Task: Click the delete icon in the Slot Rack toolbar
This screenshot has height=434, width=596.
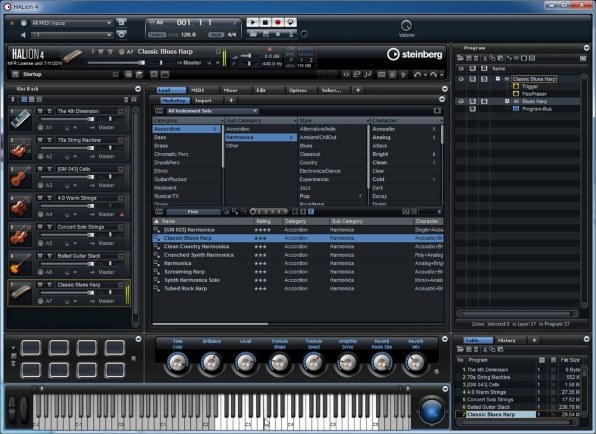Action: (126, 100)
